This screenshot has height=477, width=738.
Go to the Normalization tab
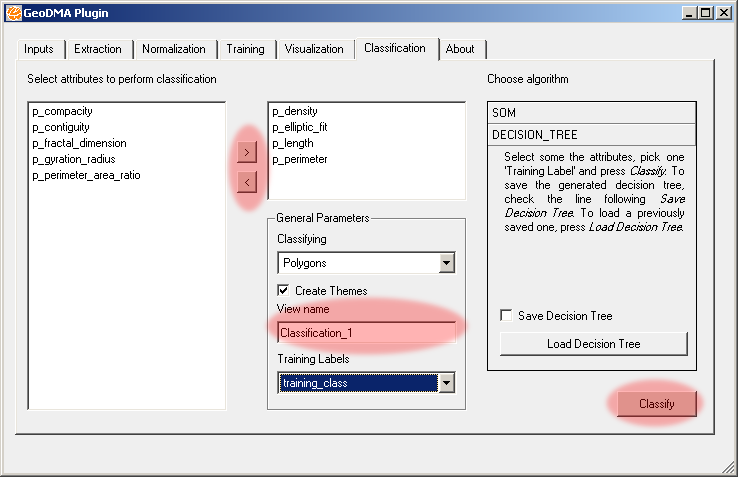point(174,49)
